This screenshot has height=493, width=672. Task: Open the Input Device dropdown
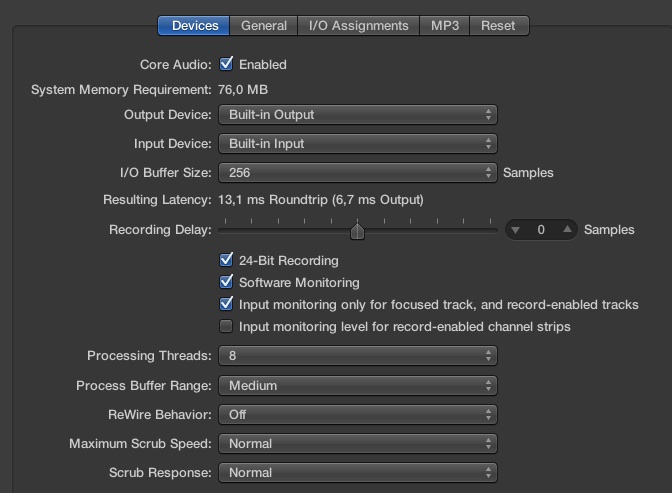(x=357, y=144)
